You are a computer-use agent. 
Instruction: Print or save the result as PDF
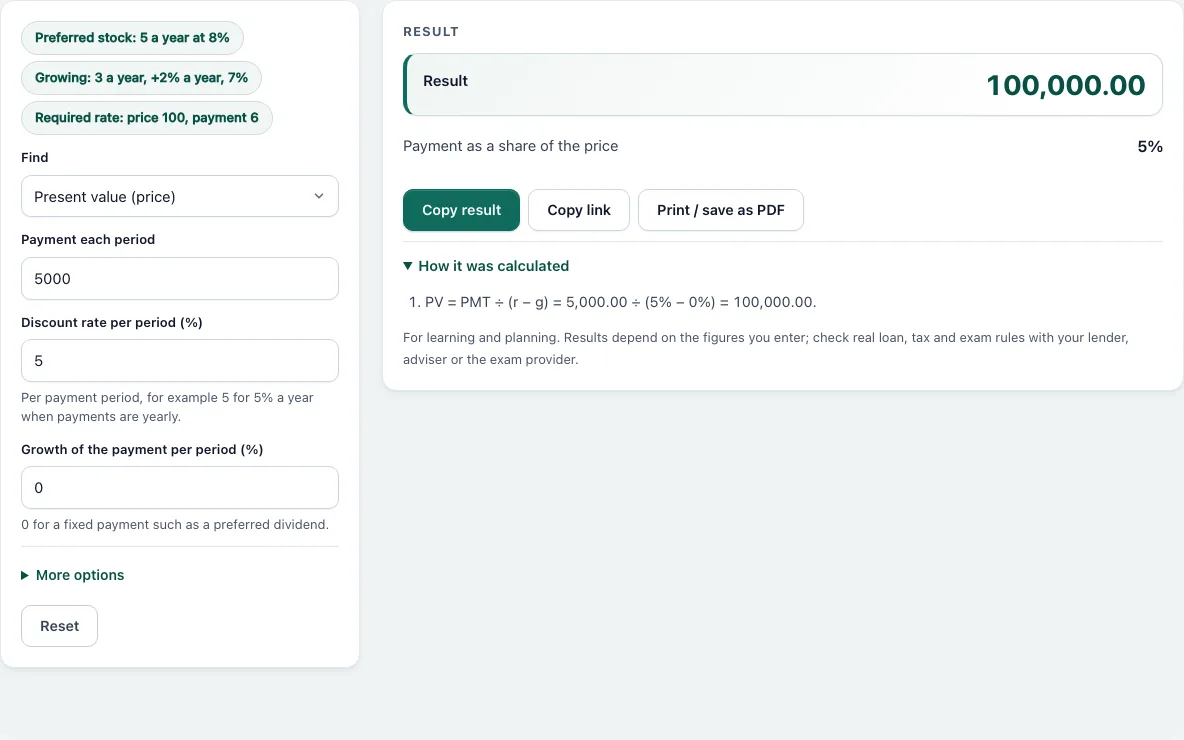[720, 210]
